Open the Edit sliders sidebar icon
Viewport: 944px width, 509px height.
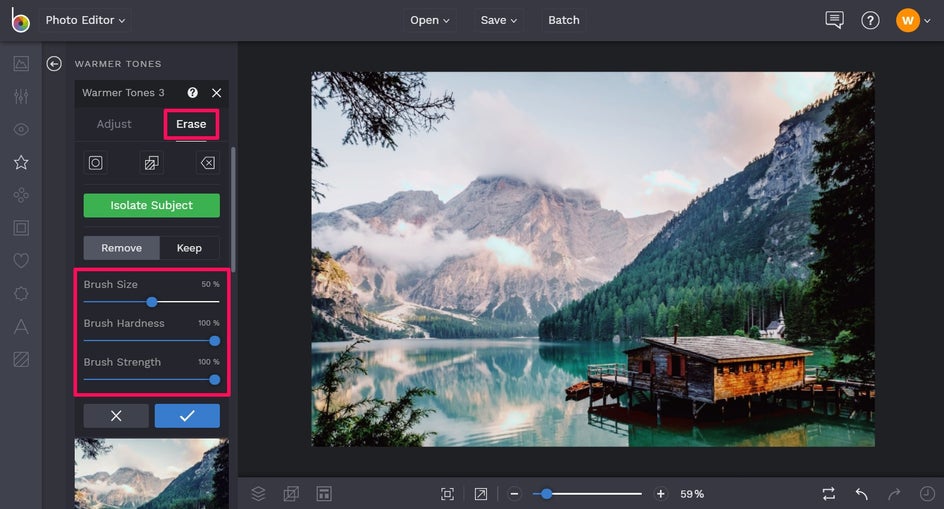(21, 96)
